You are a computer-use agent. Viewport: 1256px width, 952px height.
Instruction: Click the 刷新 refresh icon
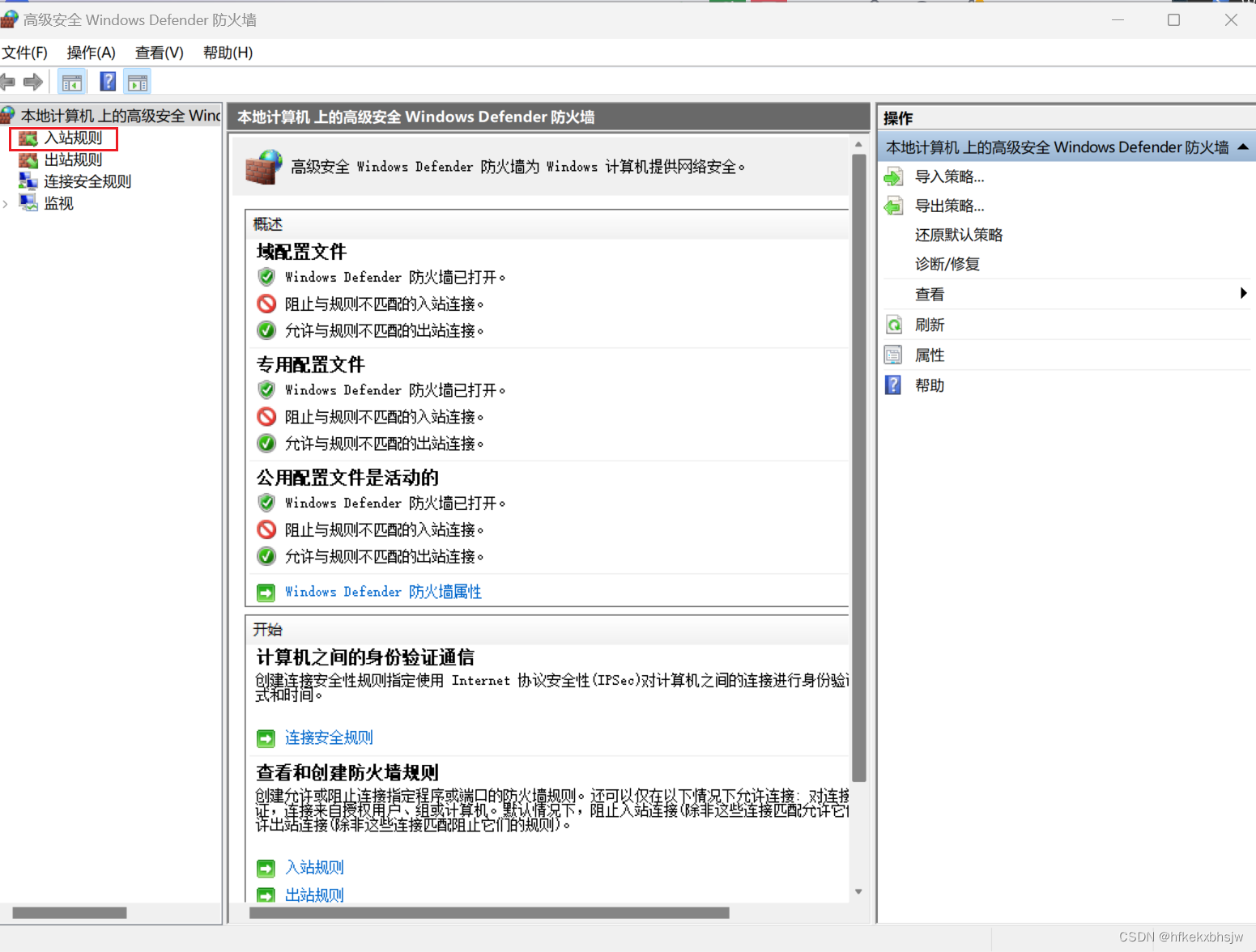point(893,325)
